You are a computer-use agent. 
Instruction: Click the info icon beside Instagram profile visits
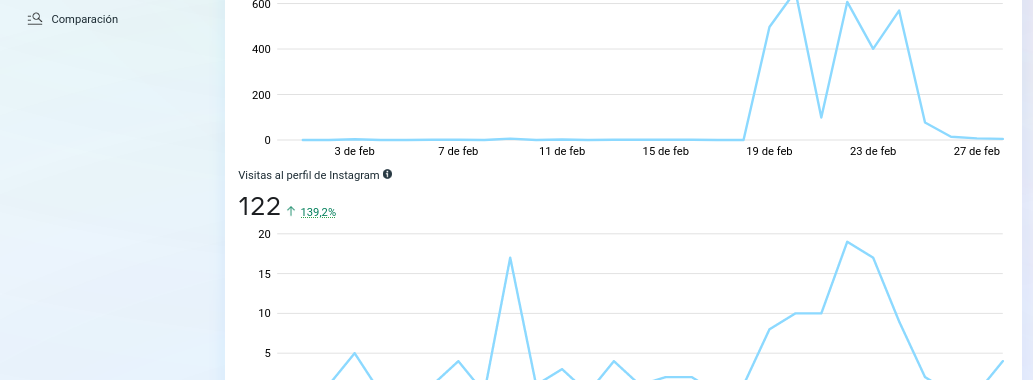pos(387,175)
